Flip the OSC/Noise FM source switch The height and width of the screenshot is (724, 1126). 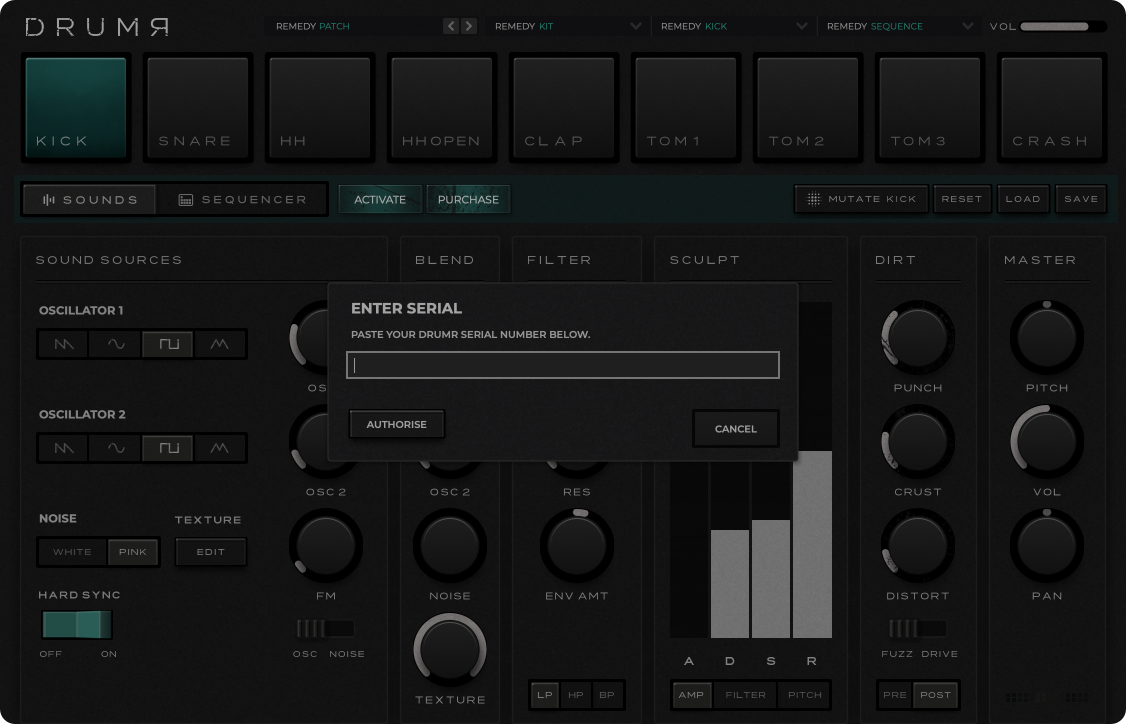click(326, 628)
